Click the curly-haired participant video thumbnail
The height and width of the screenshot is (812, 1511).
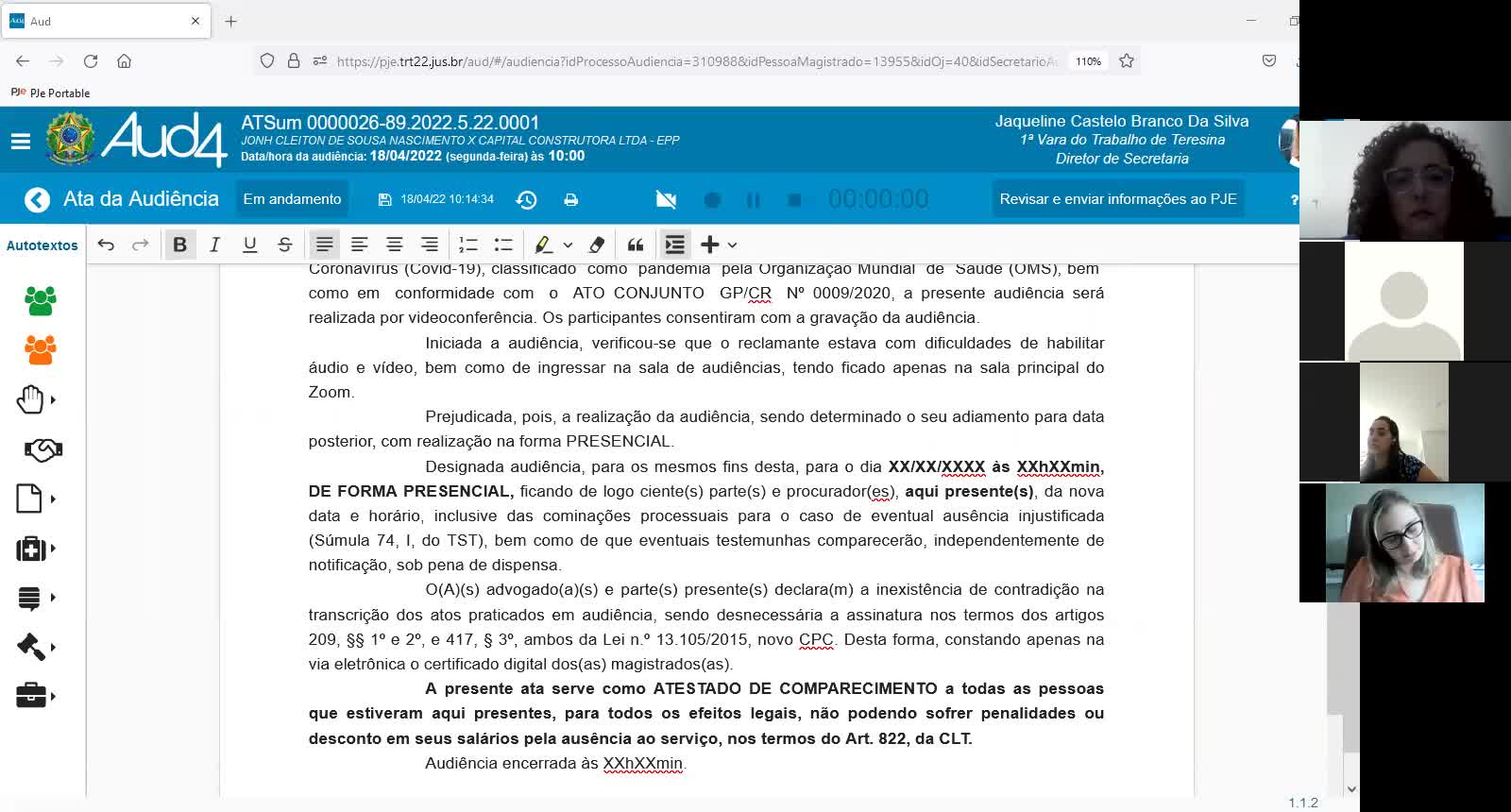[1405, 179]
